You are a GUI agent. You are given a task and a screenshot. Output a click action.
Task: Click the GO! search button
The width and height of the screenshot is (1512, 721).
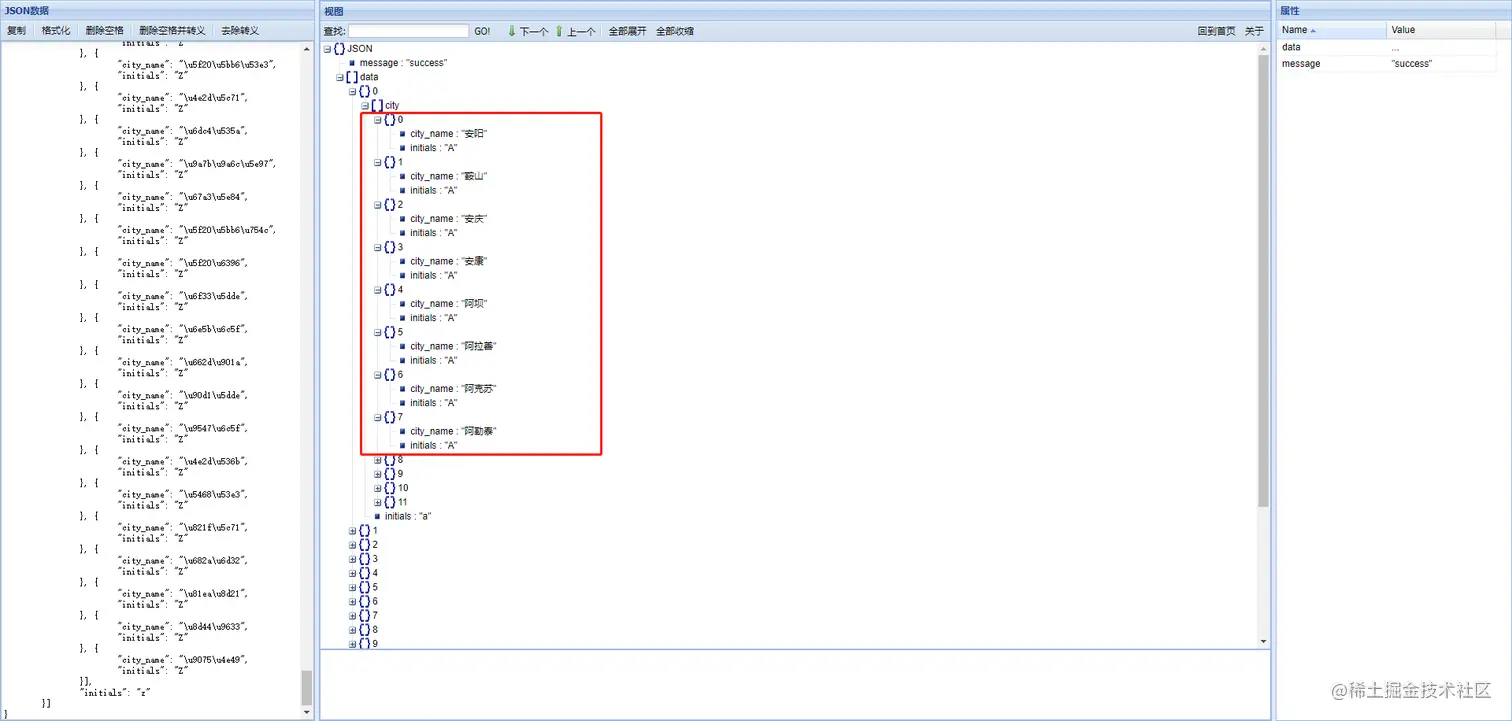pyautogui.click(x=482, y=32)
